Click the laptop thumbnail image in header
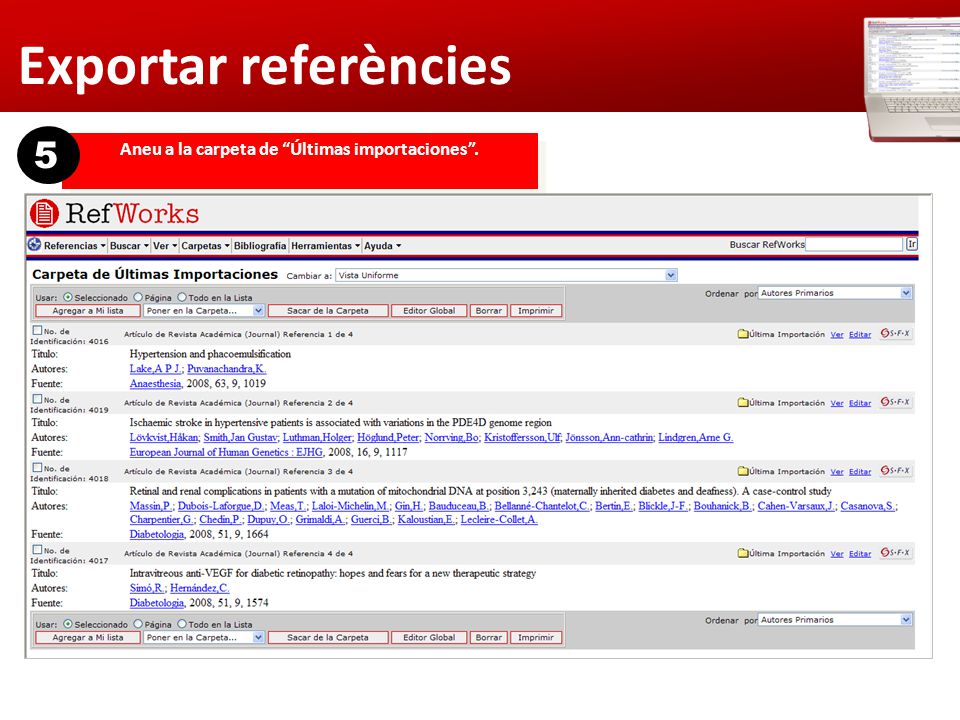The image size is (960, 720). [x=912, y=80]
